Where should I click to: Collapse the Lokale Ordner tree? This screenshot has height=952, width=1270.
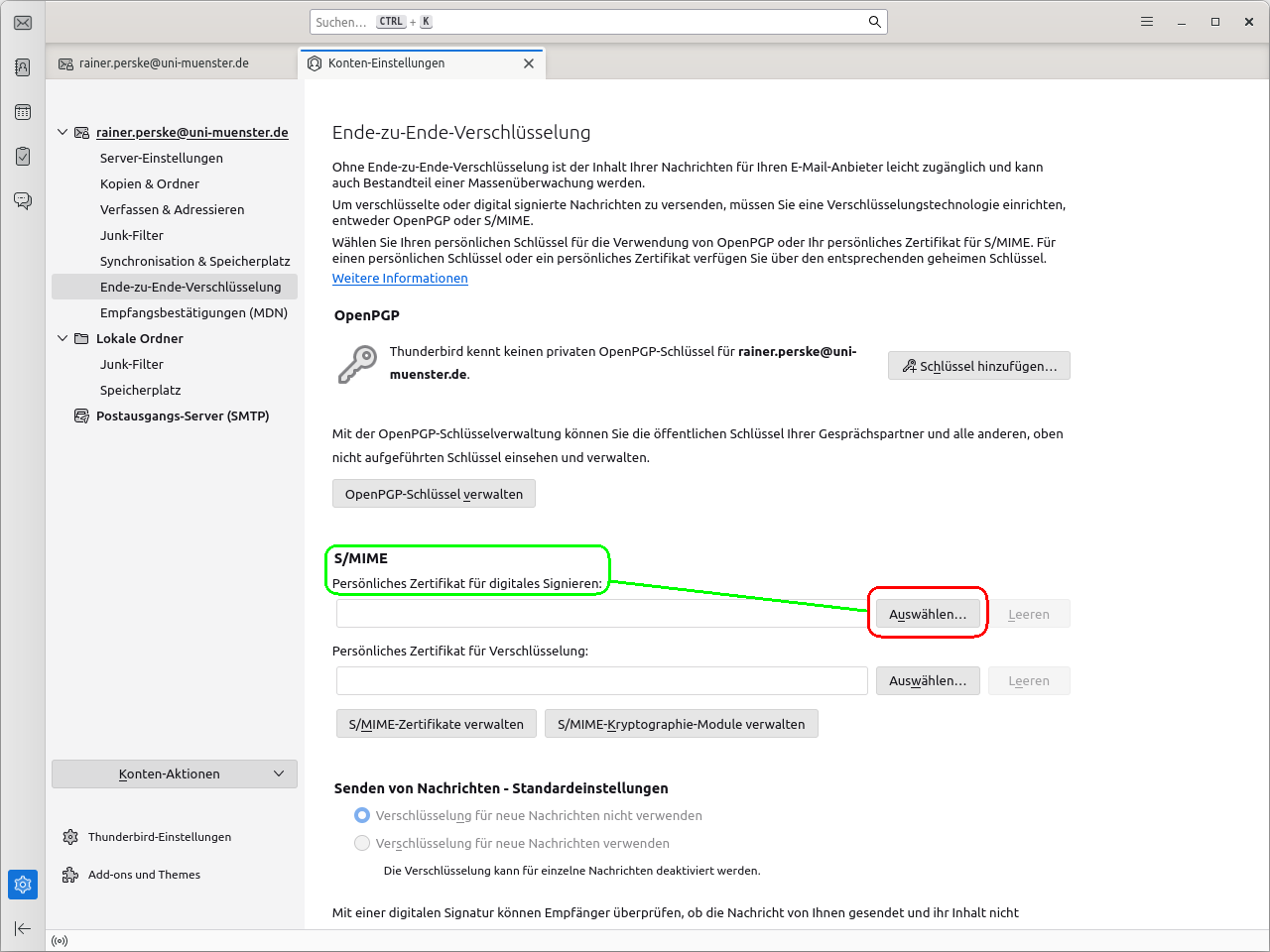(63, 338)
